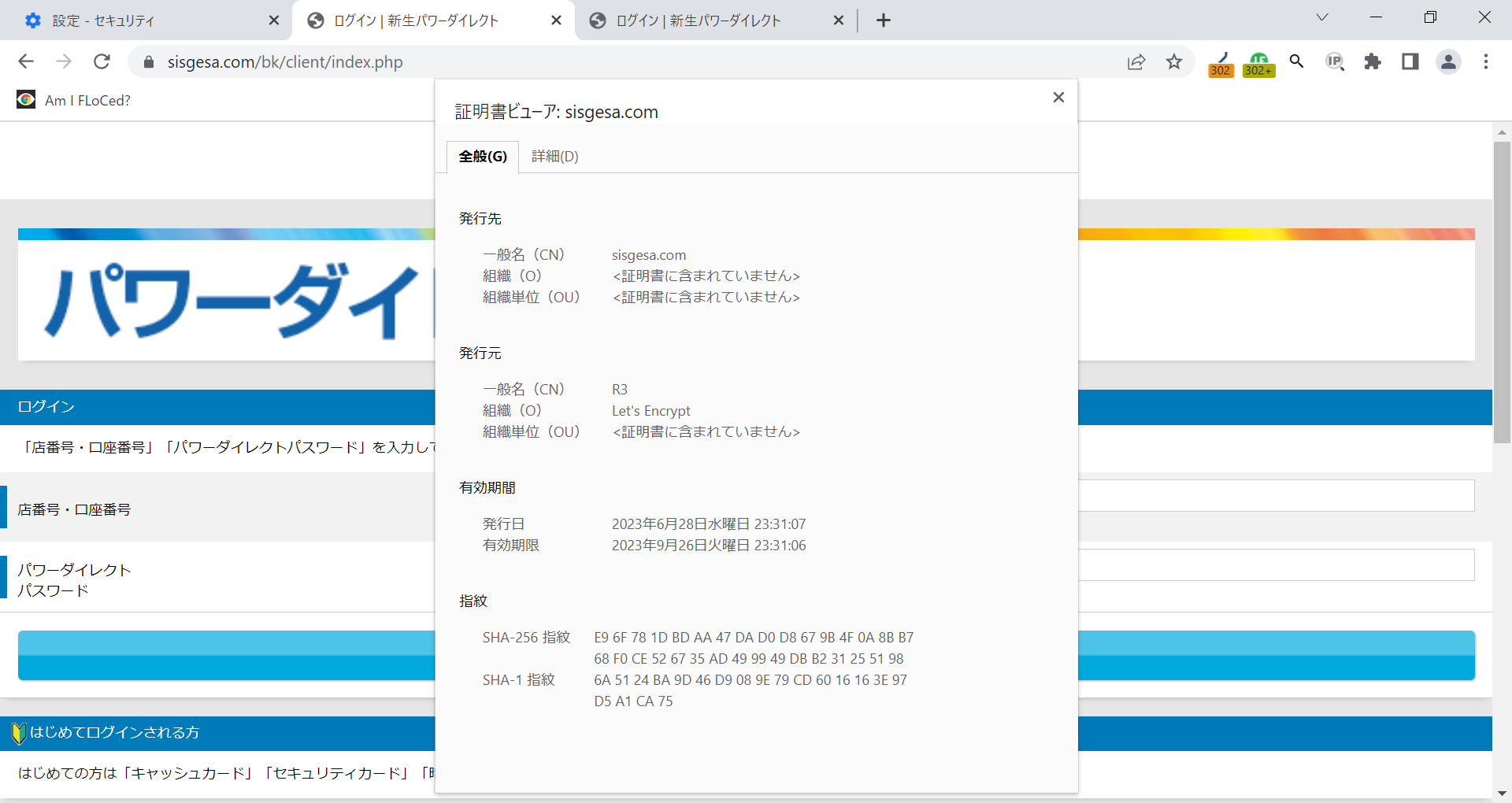The width and height of the screenshot is (1512, 803).
Task: Close the third ログイン tab
Action: coord(839,20)
